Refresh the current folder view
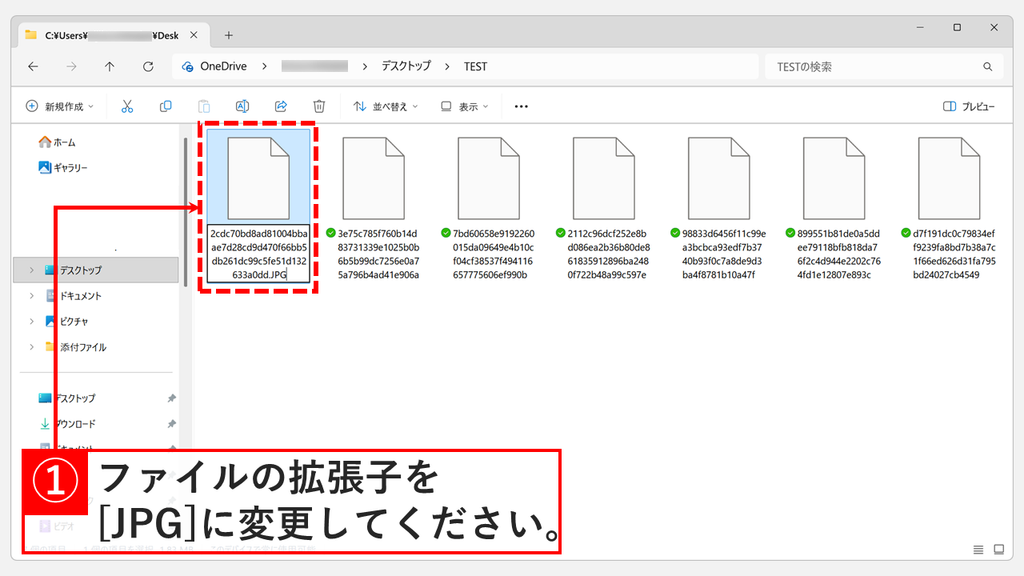1024x576 pixels. pyautogui.click(x=148, y=67)
